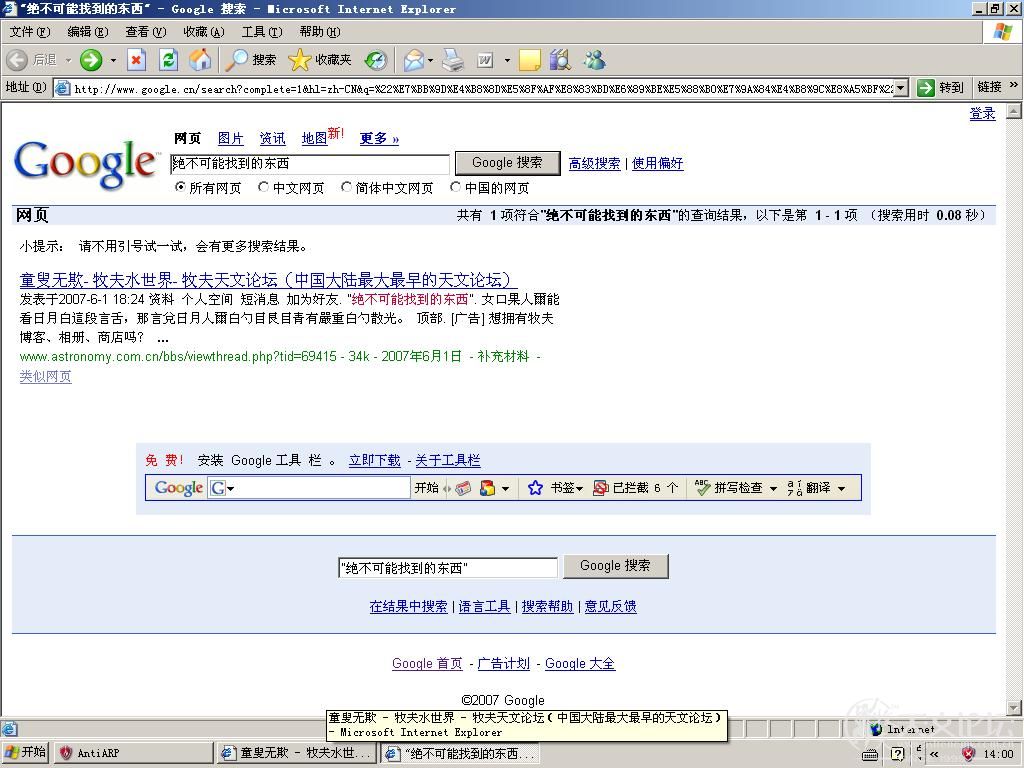Screen dimensions: 1024x768
Task: Open the 童叟无欺 牧夫天文论坛 result link
Action: point(268,280)
